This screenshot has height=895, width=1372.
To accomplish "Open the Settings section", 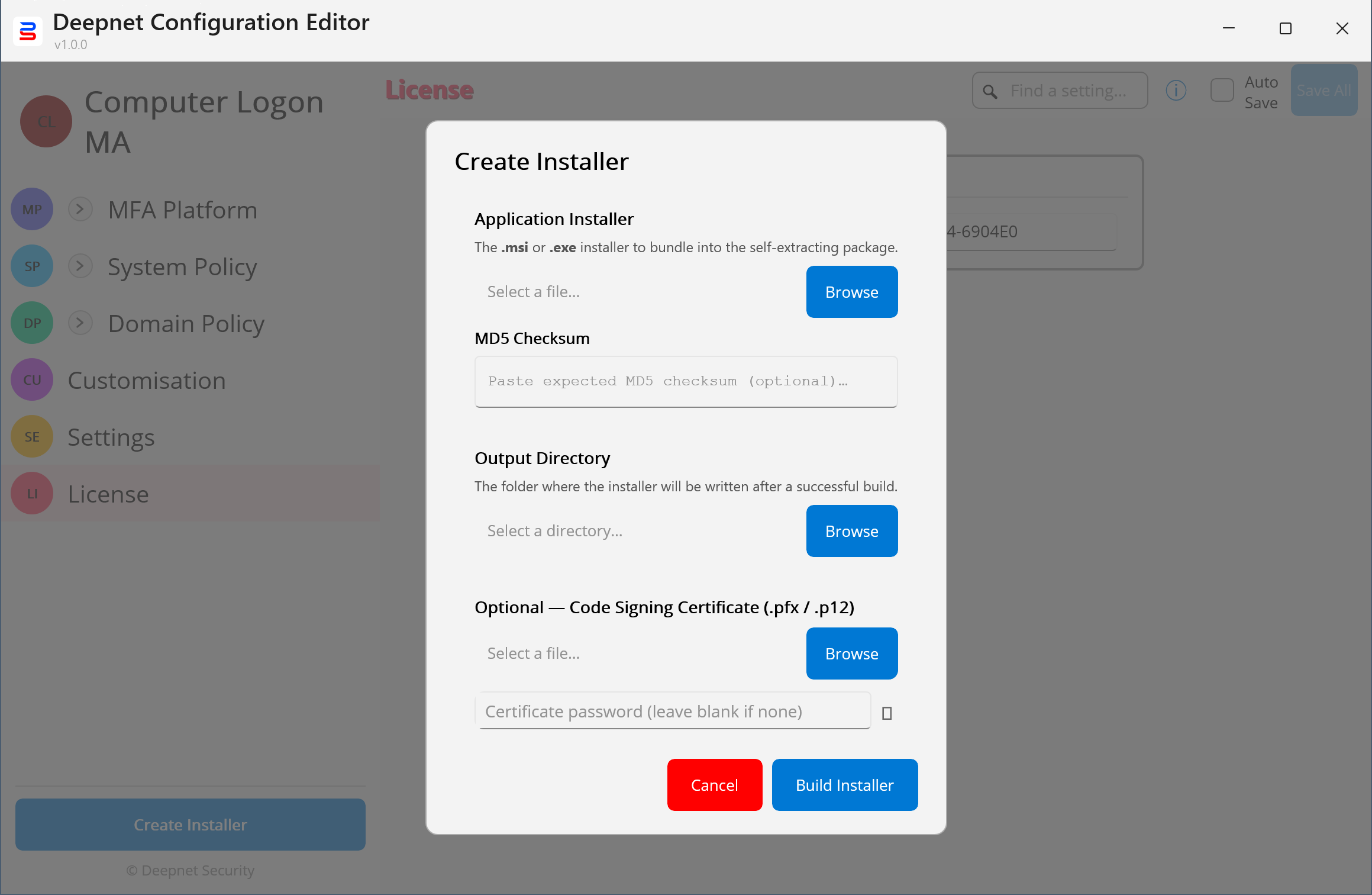I will point(111,437).
